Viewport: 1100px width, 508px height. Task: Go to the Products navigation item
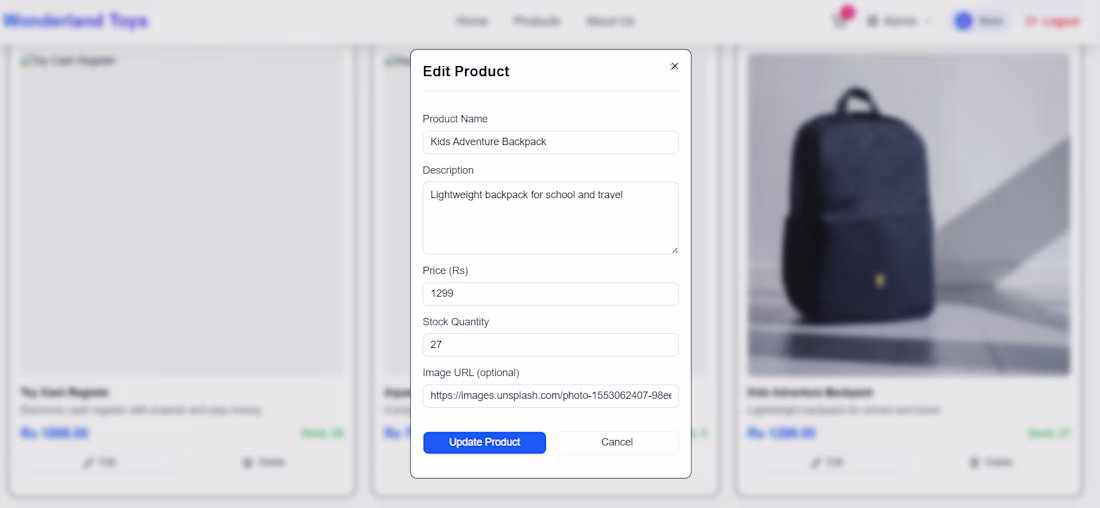537,21
